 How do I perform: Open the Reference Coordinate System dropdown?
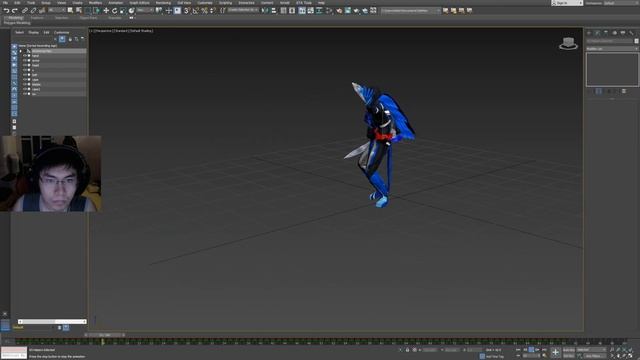pos(145,10)
